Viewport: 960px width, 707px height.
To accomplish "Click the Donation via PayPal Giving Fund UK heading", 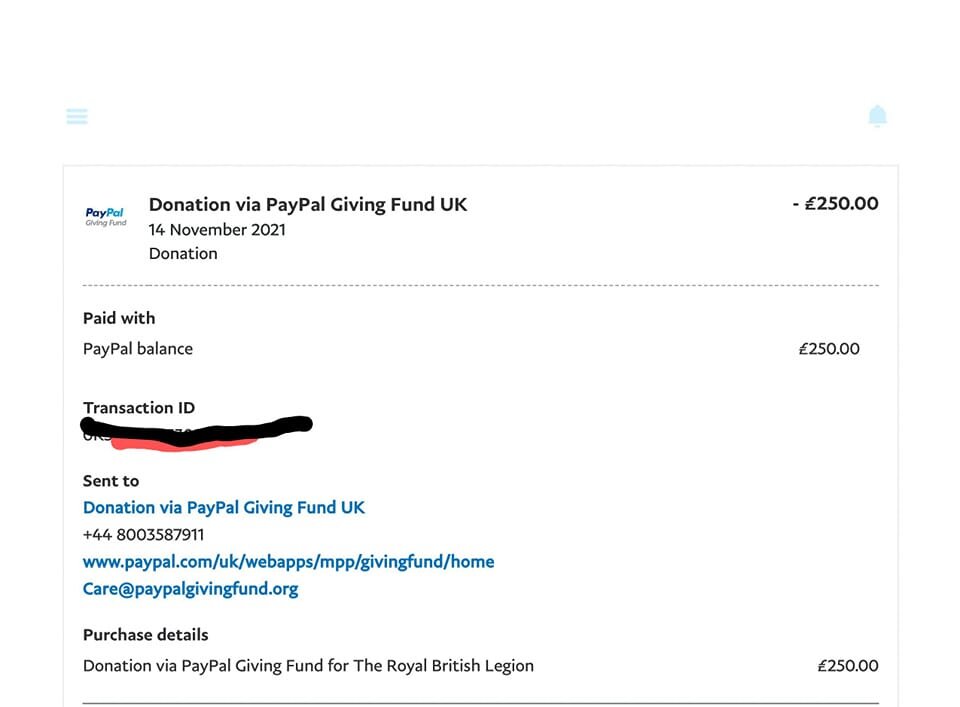I will pyautogui.click(x=308, y=204).
